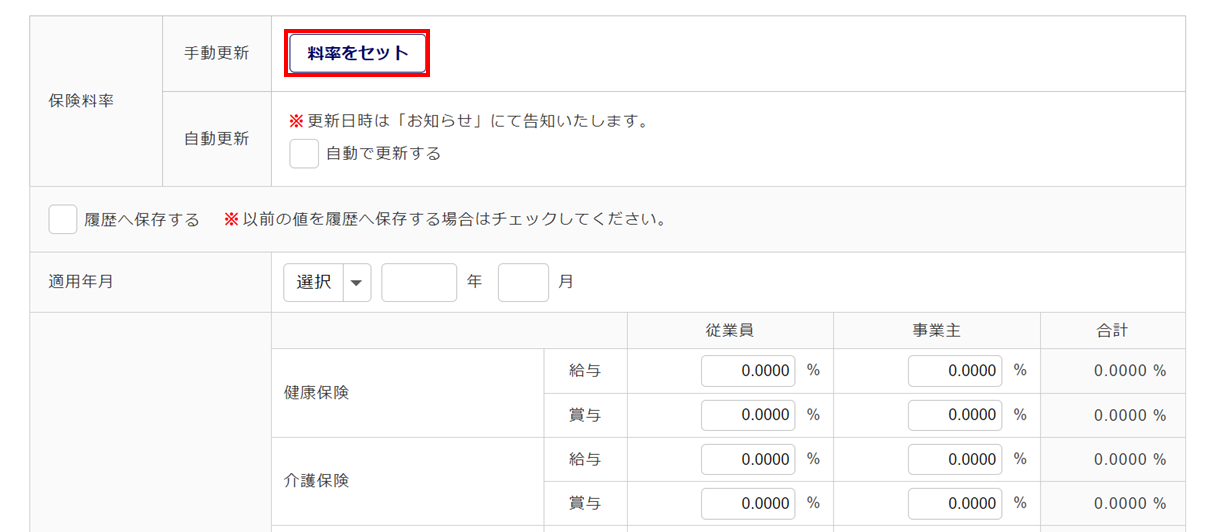Select 健康保険 賞与 従業員 rate field
Image resolution: width=1210 pixels, height=532 pixels.
pos(748,415)
